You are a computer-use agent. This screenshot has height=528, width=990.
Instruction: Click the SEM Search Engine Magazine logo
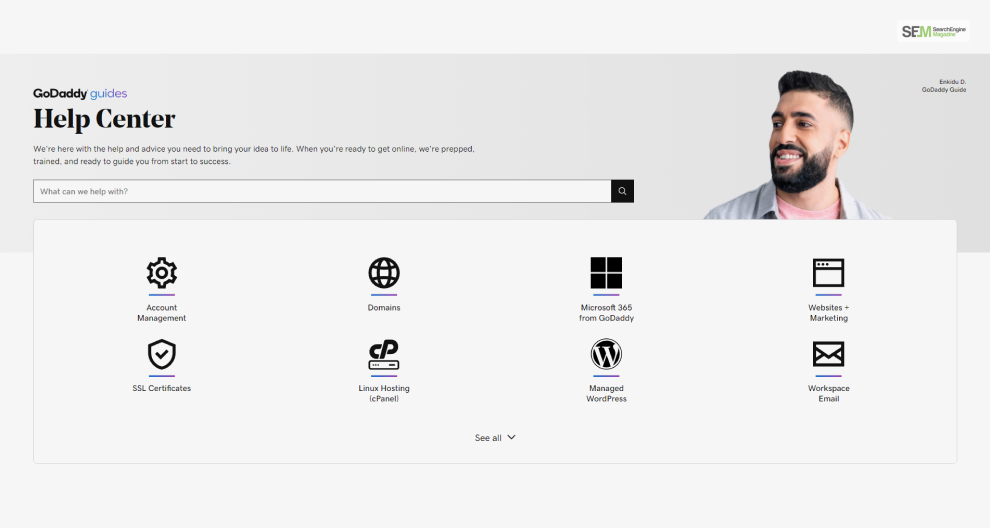(x=933, y=31)
